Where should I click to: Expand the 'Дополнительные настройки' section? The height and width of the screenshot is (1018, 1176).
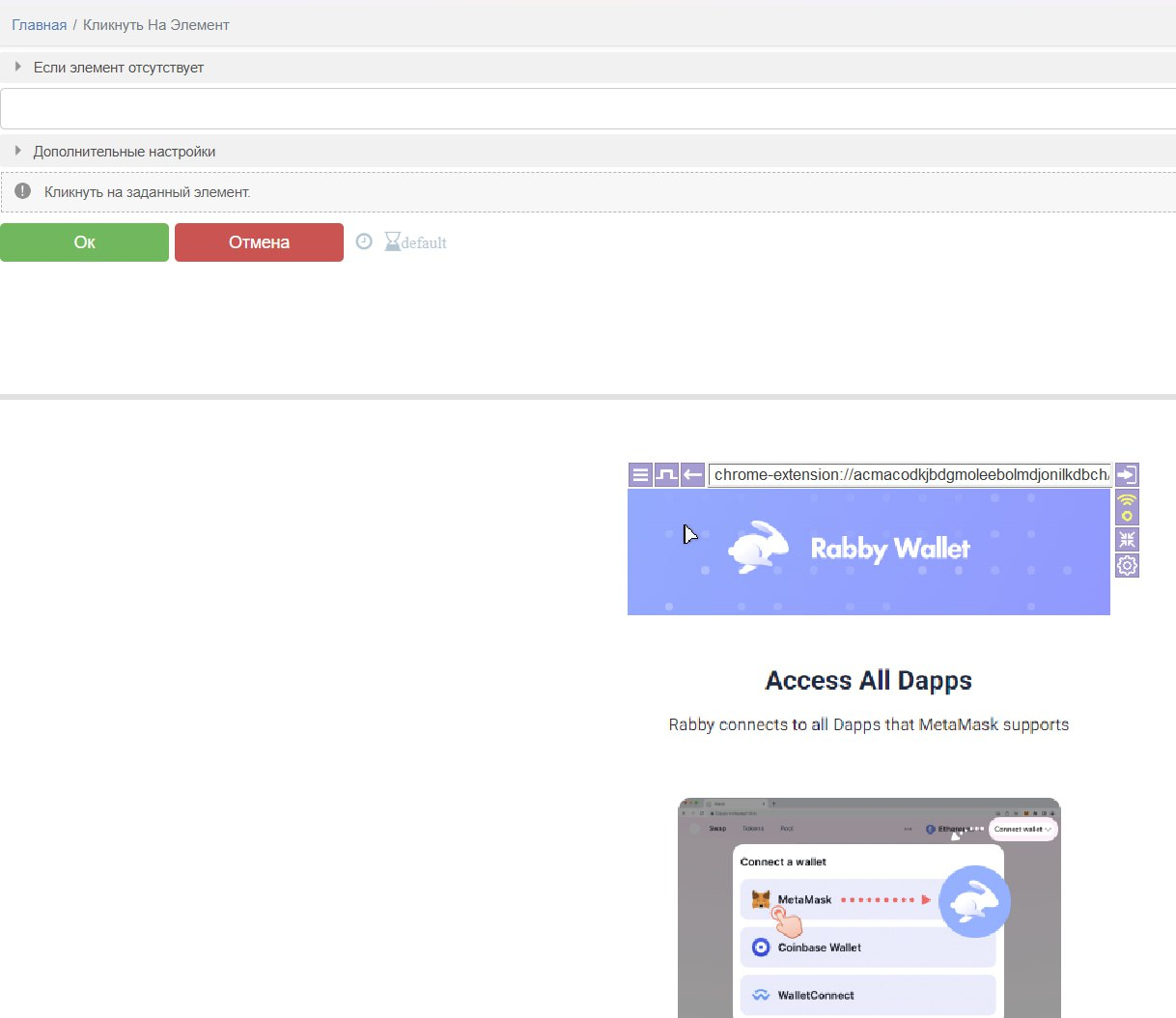(x=124, y=152)
